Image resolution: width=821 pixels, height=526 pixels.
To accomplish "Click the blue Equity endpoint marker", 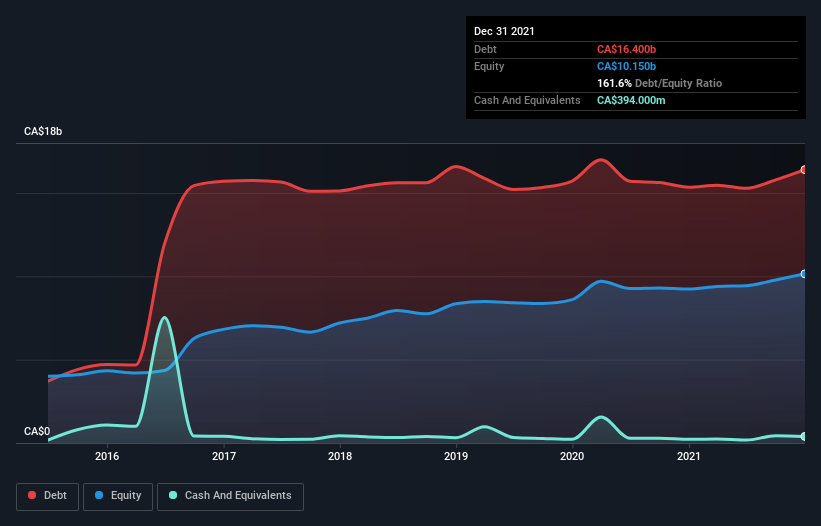I will pos(804,274).
